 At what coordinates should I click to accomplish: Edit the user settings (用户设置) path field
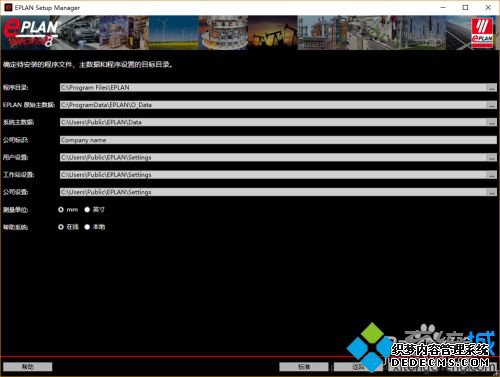(273, 157)
